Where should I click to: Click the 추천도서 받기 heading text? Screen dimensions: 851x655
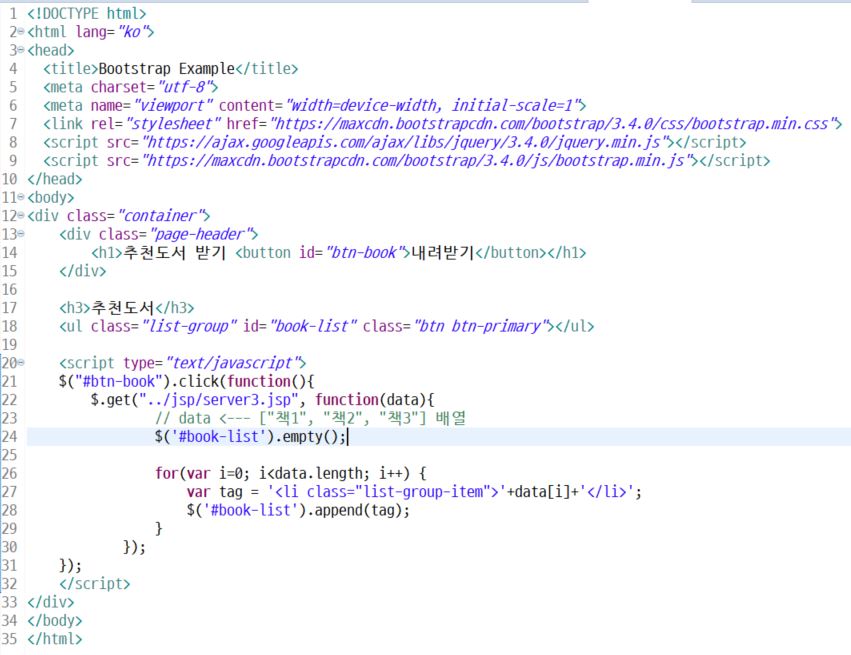pos(174,252)
